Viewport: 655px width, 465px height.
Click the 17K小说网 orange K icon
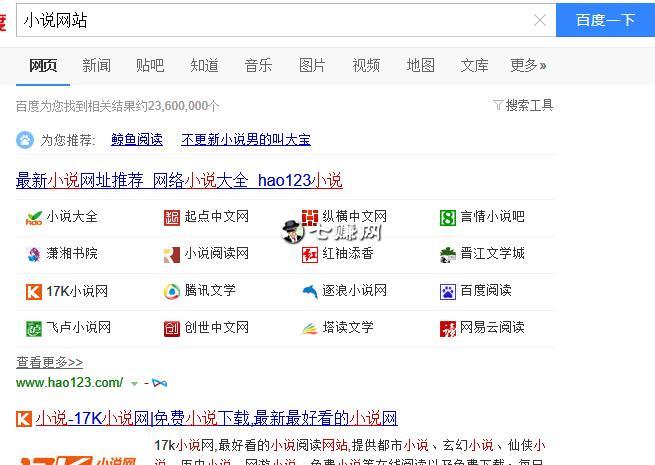pyautogui.click(x=34, y=292)
